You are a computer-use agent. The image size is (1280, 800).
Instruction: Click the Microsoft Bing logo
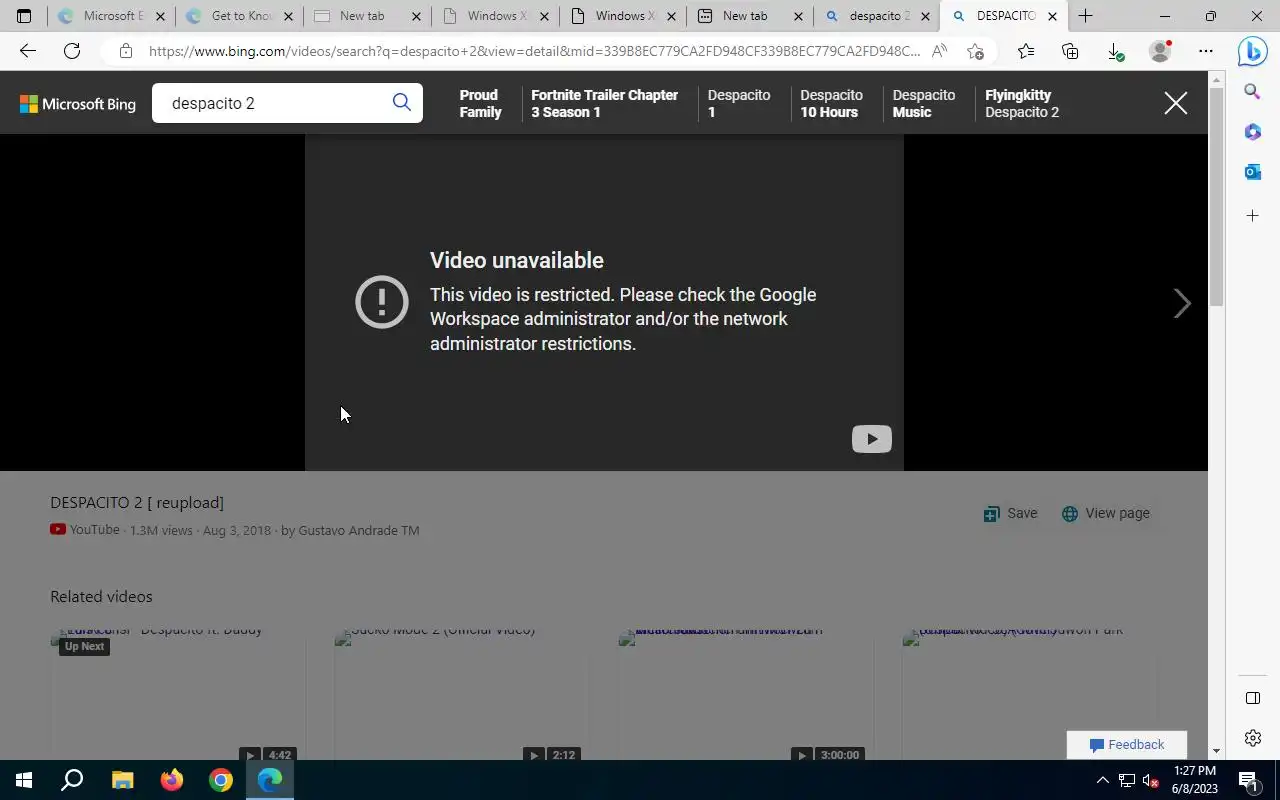[x=78, y=104]
